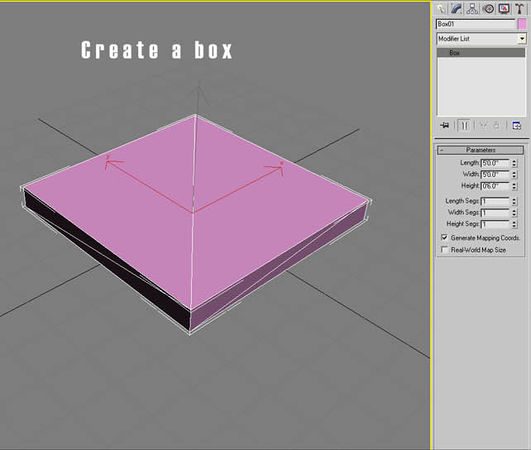Open Configure Modifier Sets icon
The image size is (531, 450).
[516, 126]
